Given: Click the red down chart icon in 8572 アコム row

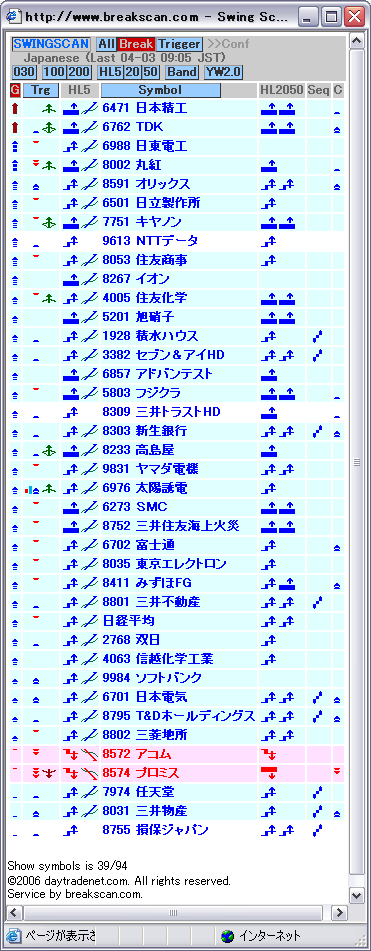Looking at the screenshot, I should pos(90,754).
